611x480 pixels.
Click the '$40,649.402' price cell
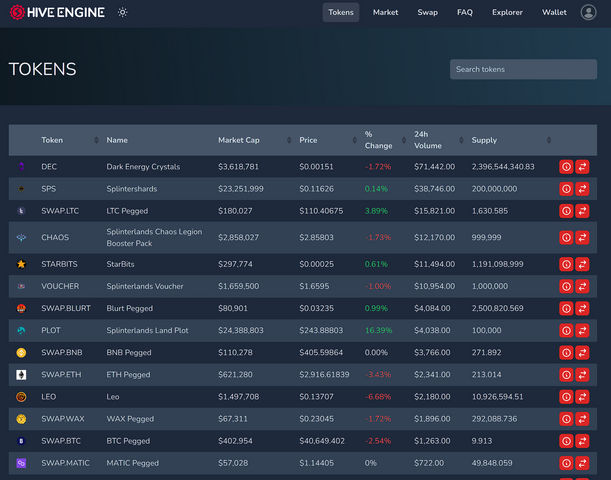[x=322, y=441]
